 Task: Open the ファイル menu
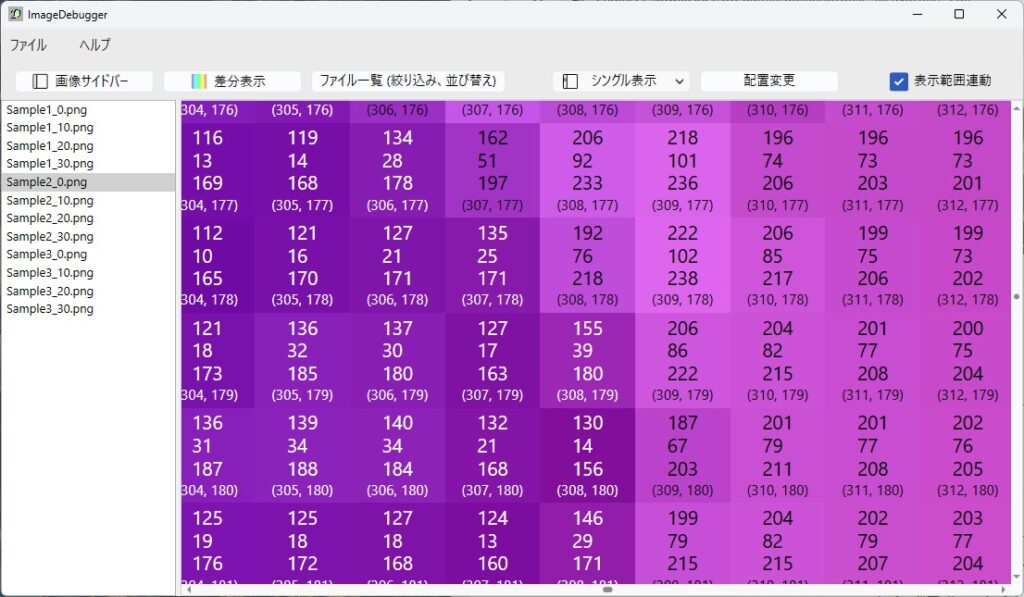point(28,45)
